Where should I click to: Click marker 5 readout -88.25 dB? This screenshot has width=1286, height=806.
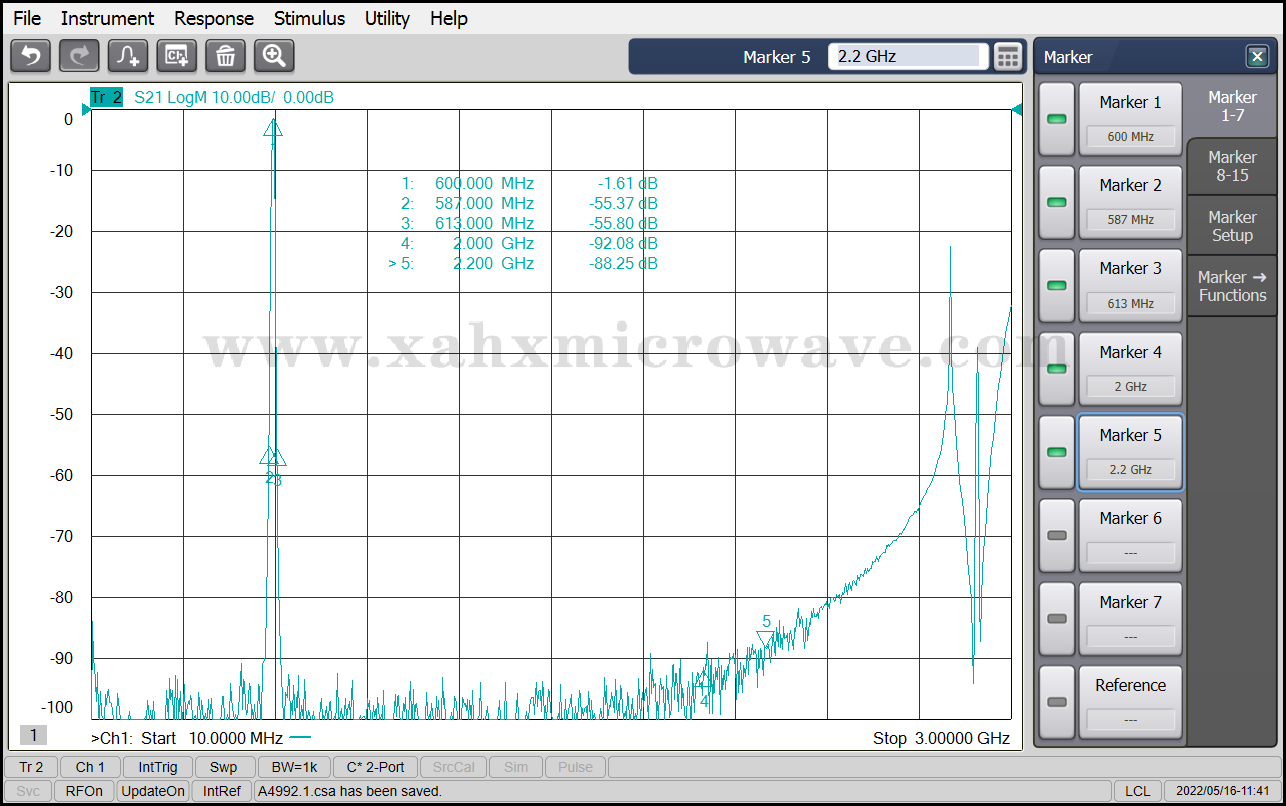(624, 263)
